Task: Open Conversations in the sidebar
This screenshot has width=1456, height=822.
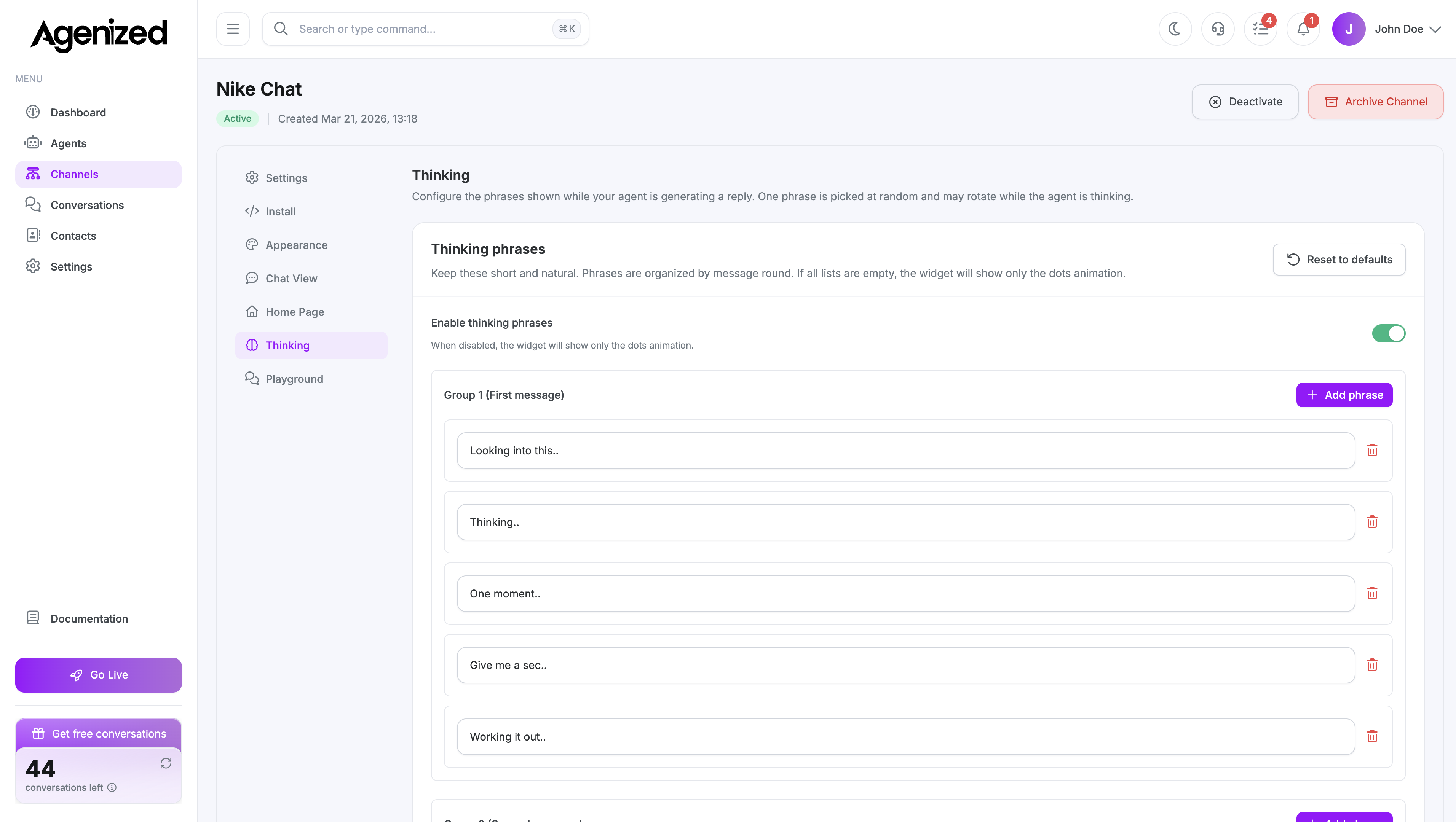Action: tap(98, 205)
